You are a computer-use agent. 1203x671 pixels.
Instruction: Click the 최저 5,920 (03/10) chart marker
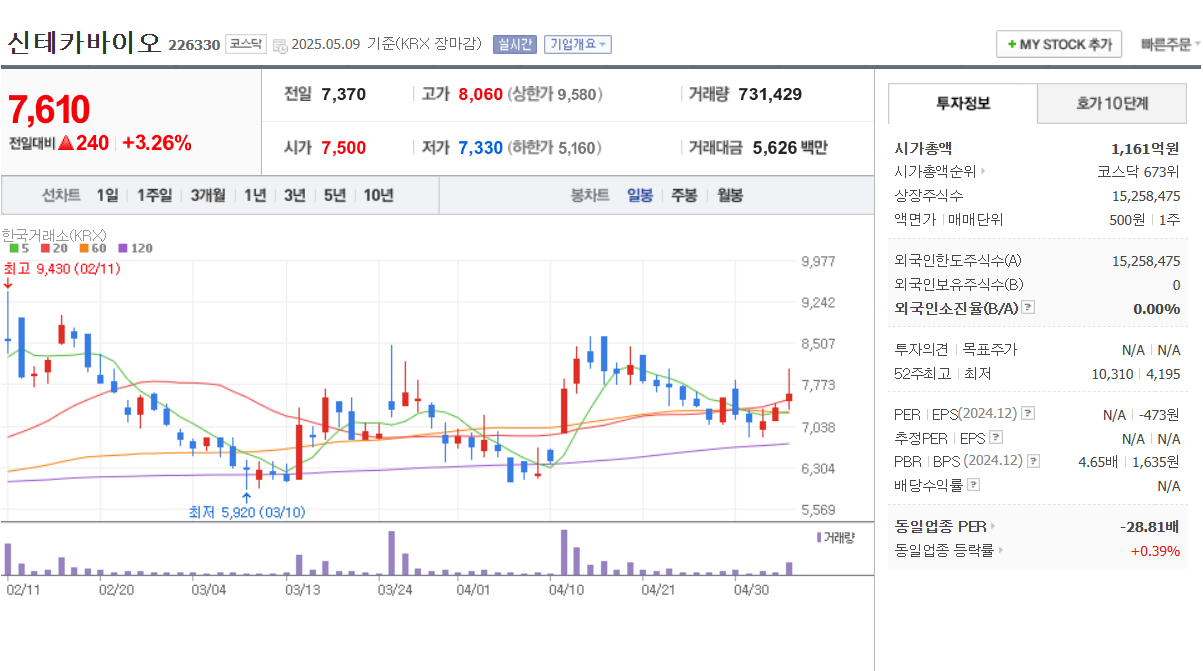tap(247, 512)
